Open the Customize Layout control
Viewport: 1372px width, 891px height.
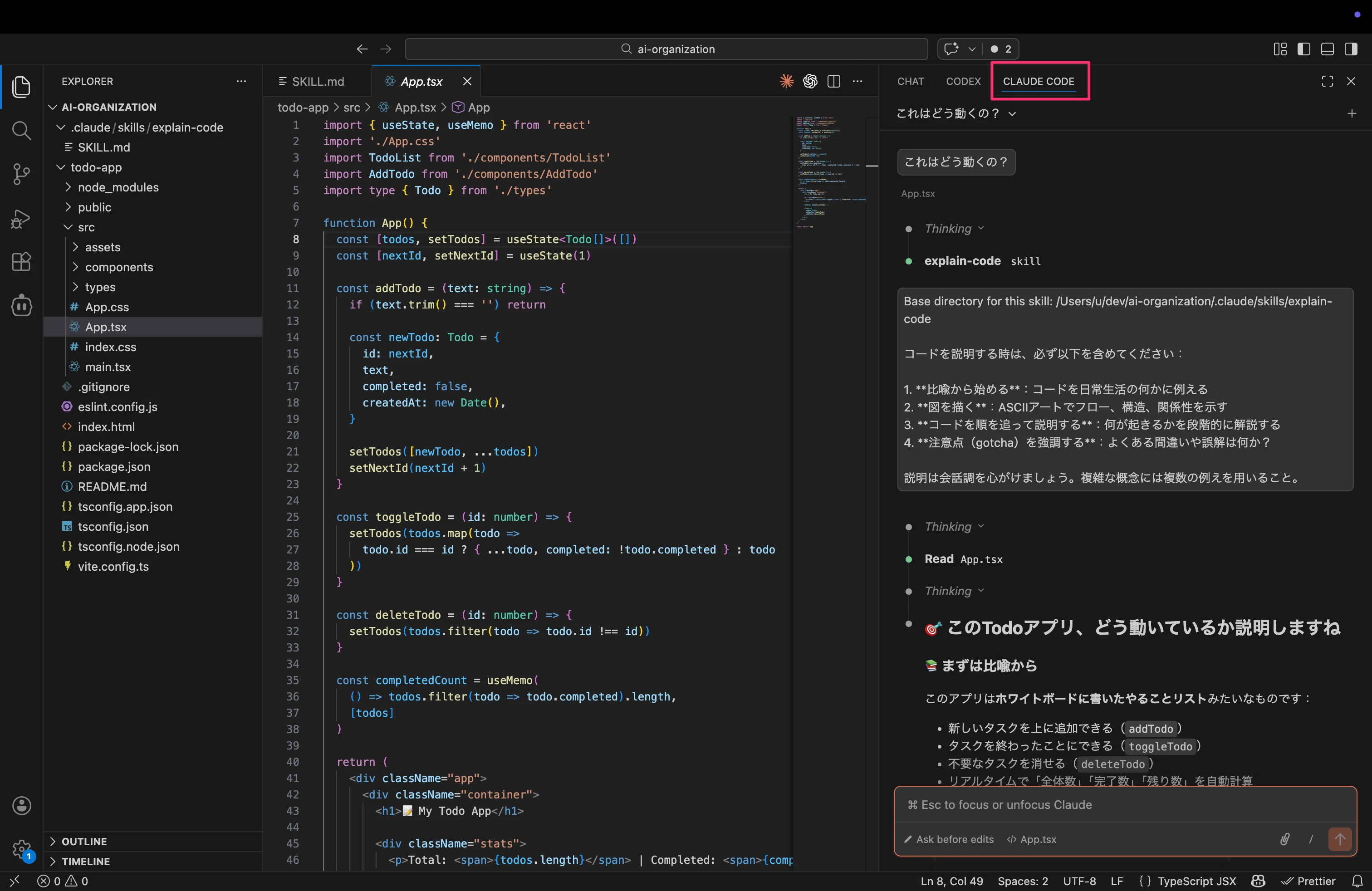tap(1280, 49)
